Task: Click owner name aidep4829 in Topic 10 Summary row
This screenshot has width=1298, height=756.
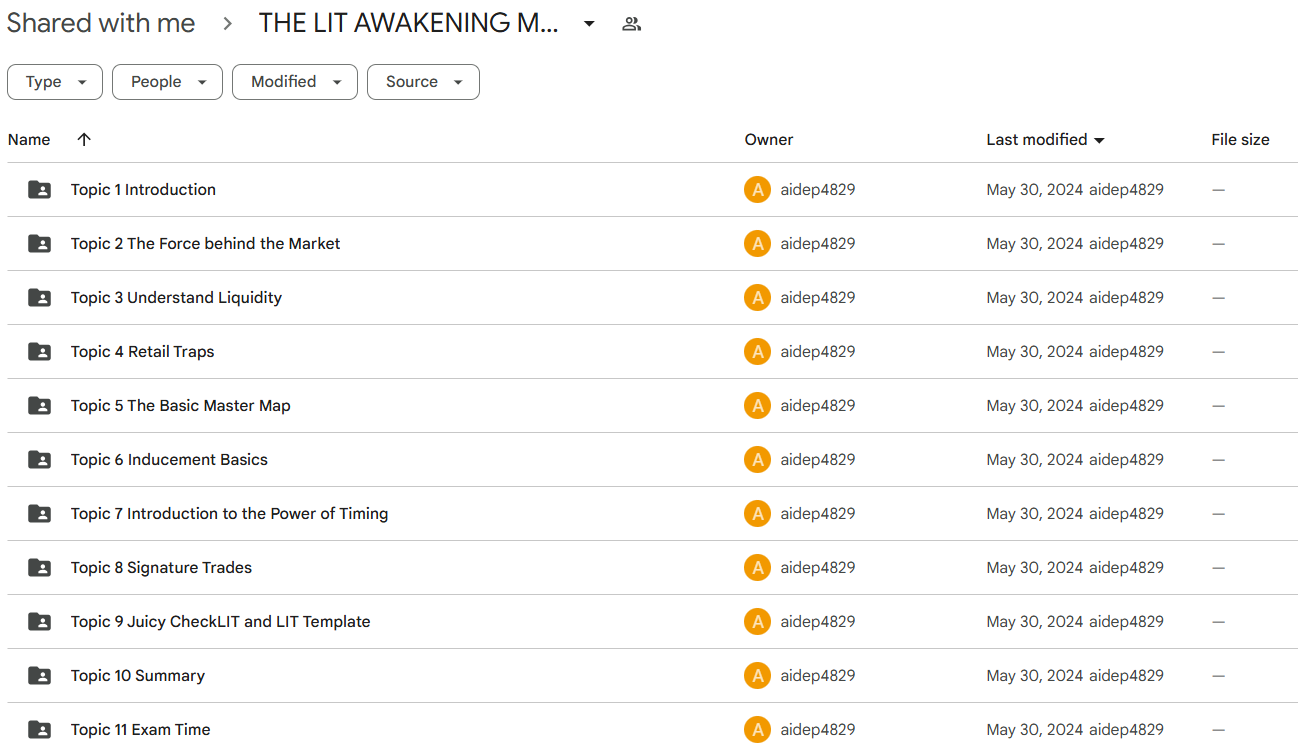Action: [x=818, y=675]
